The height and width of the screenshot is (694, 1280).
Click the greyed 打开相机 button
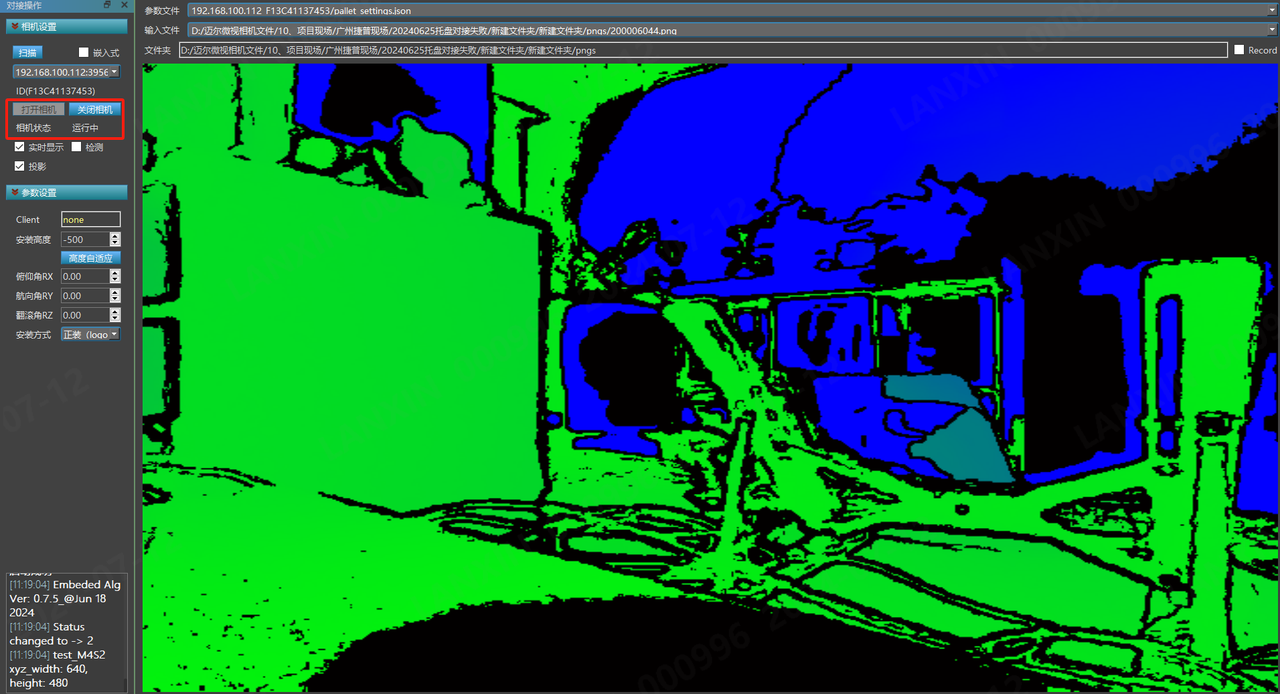click(40, 109)
